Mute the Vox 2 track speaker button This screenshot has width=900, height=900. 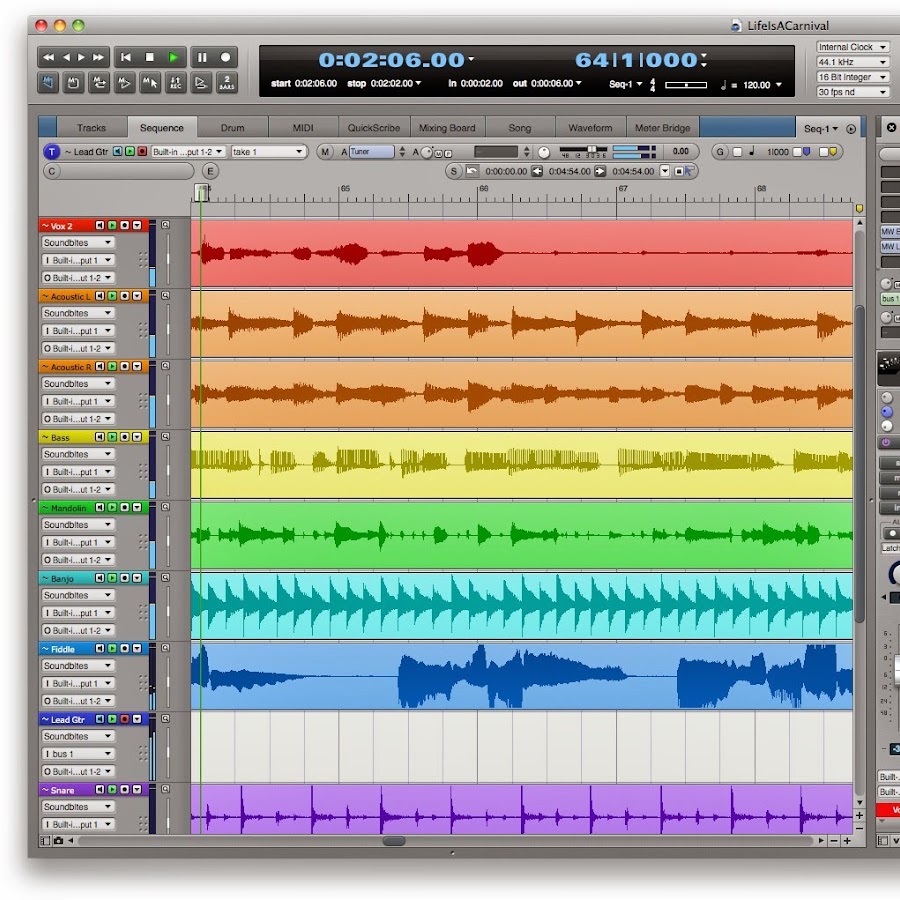click(x=100, y=226)
